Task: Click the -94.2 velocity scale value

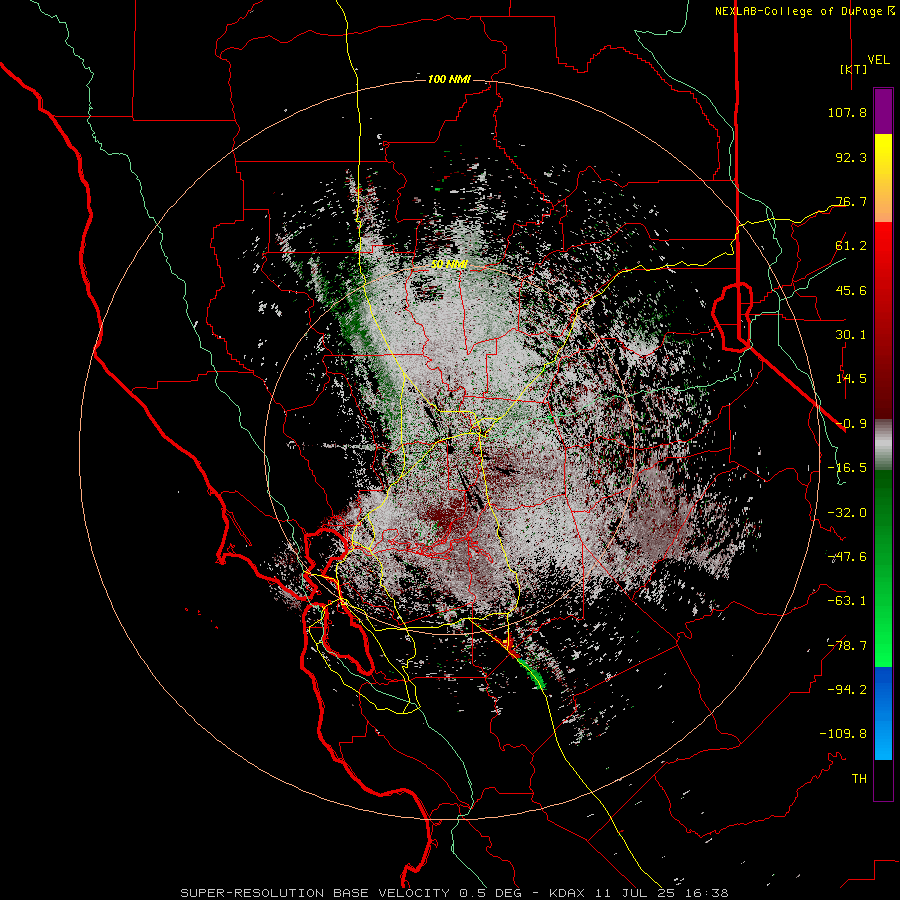Action: [847, 690]
